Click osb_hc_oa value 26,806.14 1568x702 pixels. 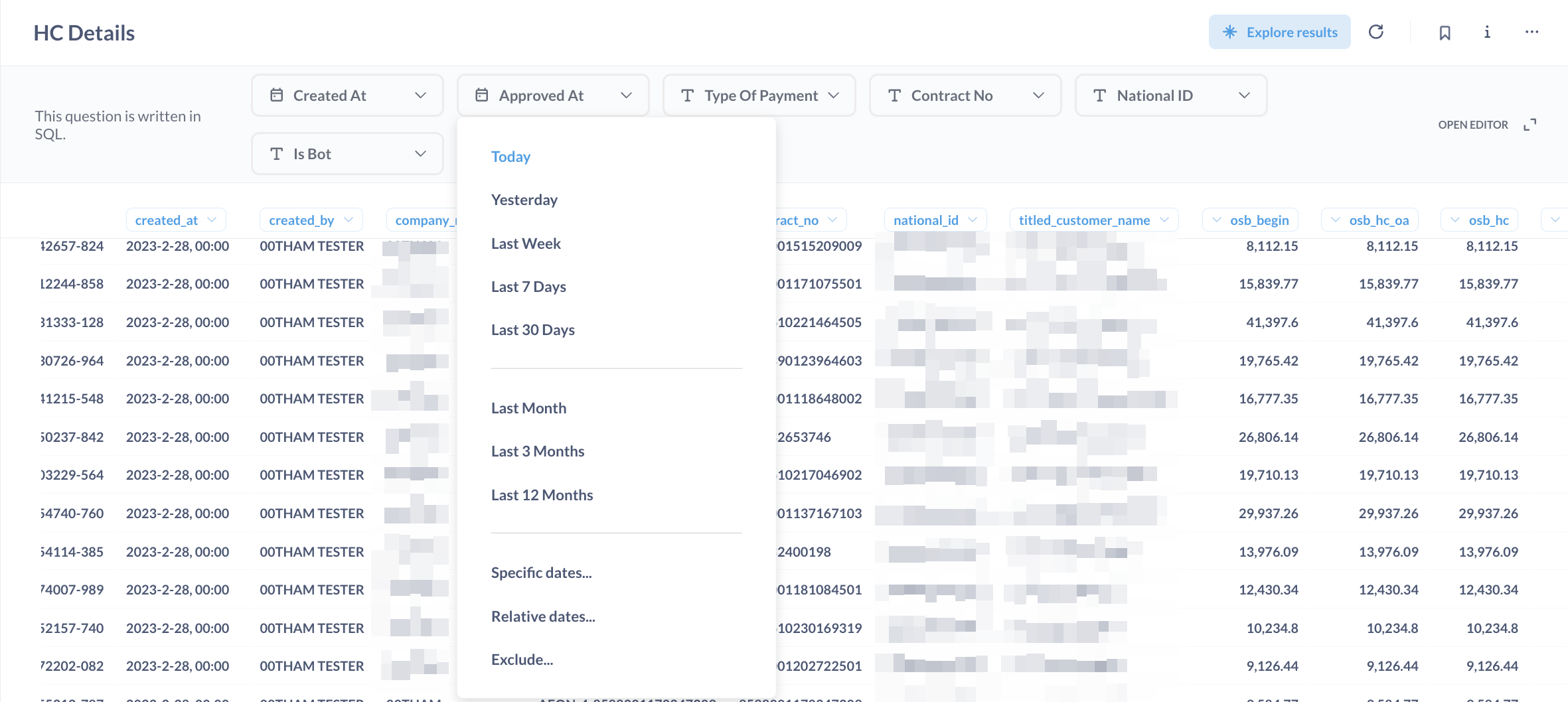pos(1389,437)
